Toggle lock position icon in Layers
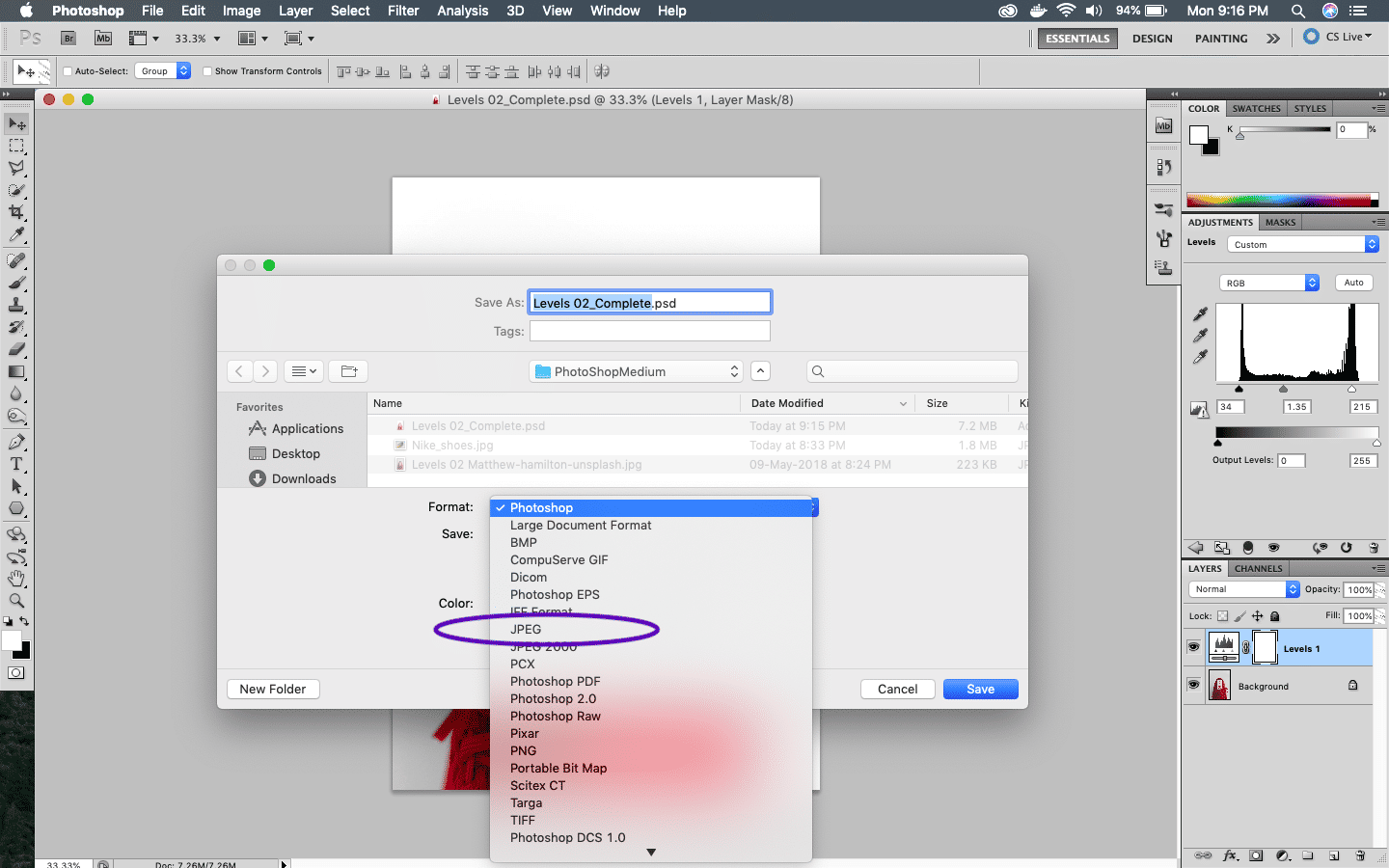 1257,616
